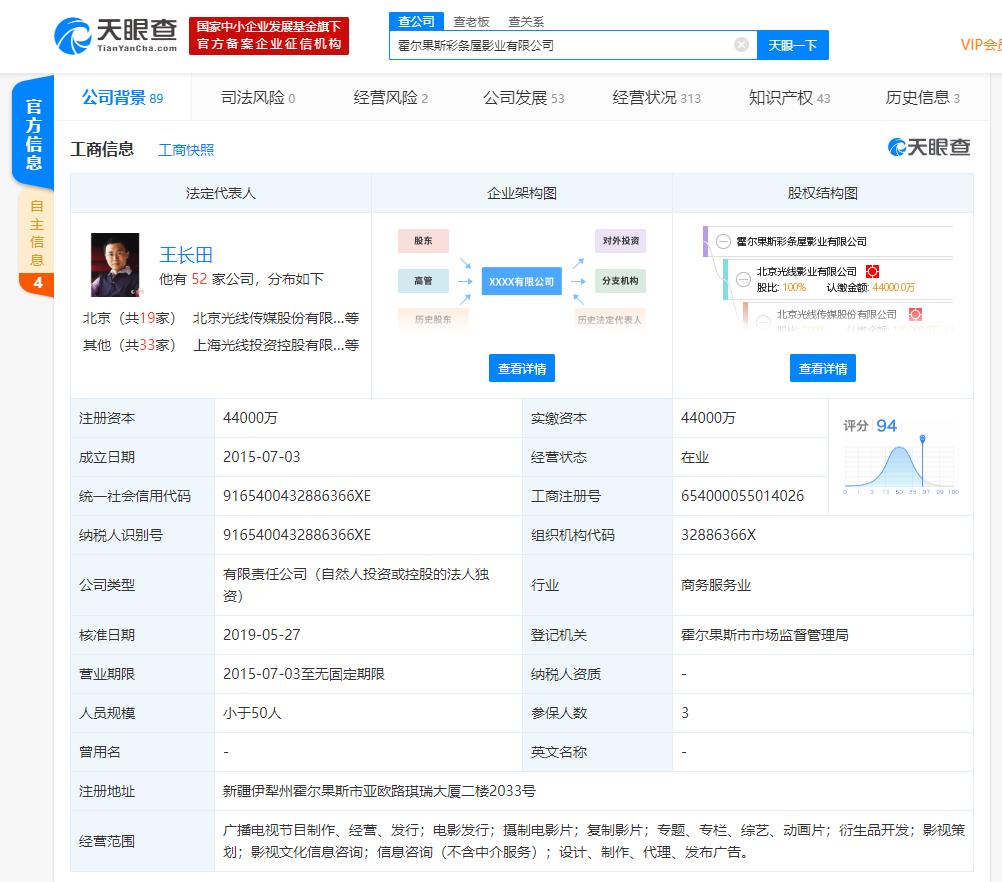The image size is (1002, 882).
Task: Click red badge icon beside 北京光线传媒股份有限公司
Action: pyautogui.click(x=915, y=314)
